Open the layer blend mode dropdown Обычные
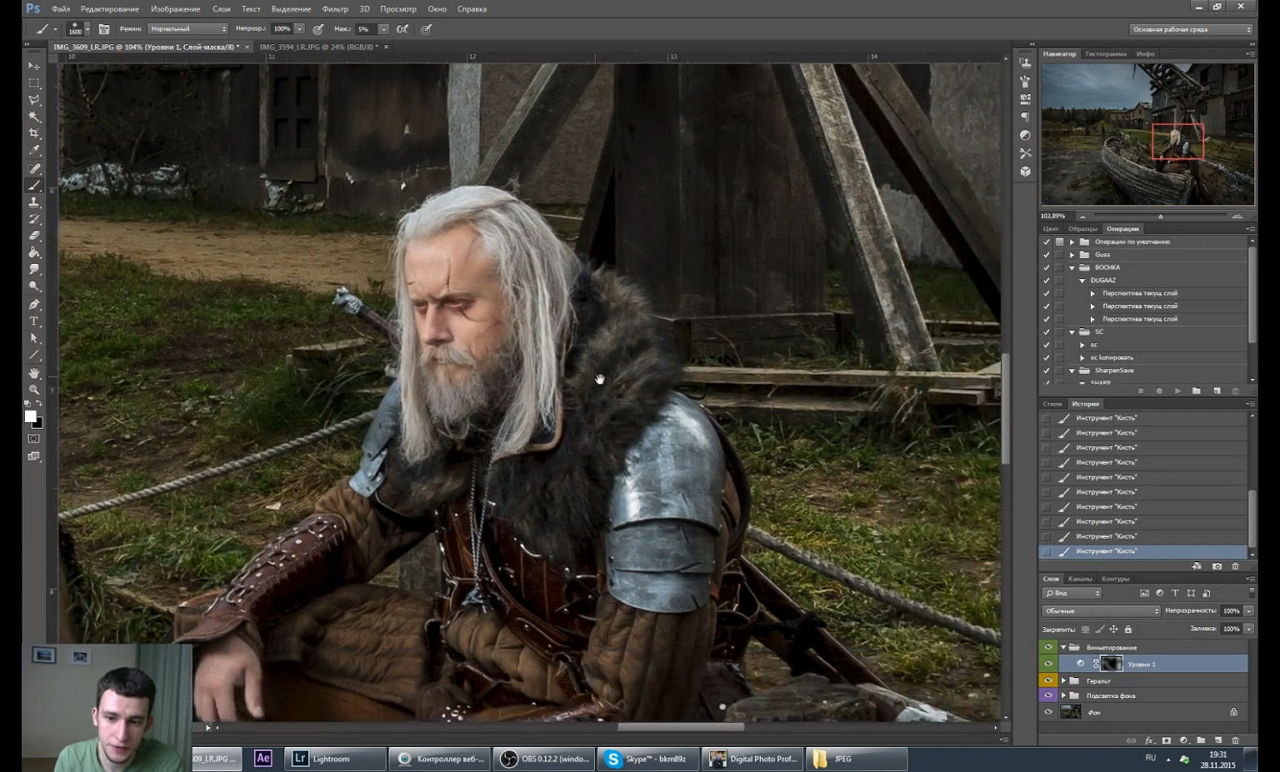The width and height of the screenshot is (1280, 772). click(1100, 611)
